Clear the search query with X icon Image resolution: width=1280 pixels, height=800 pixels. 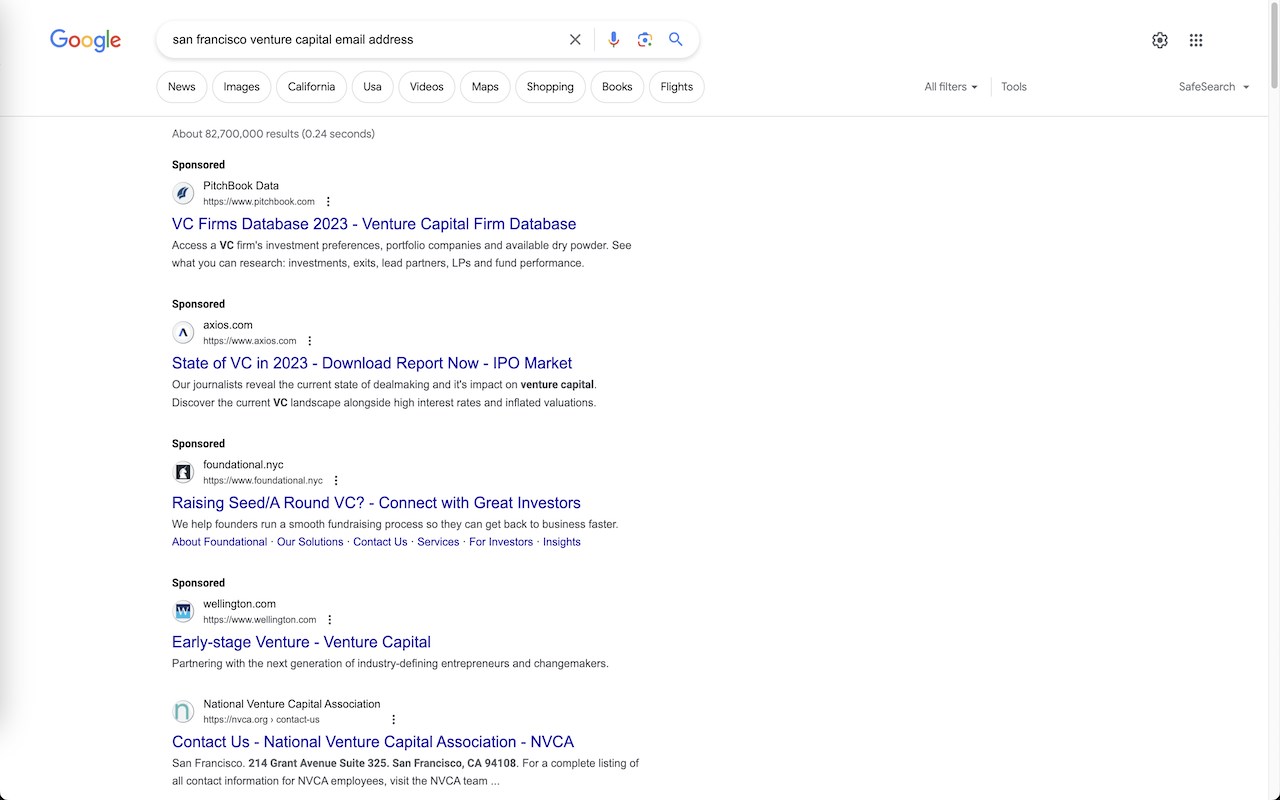[x=575, y=40]
